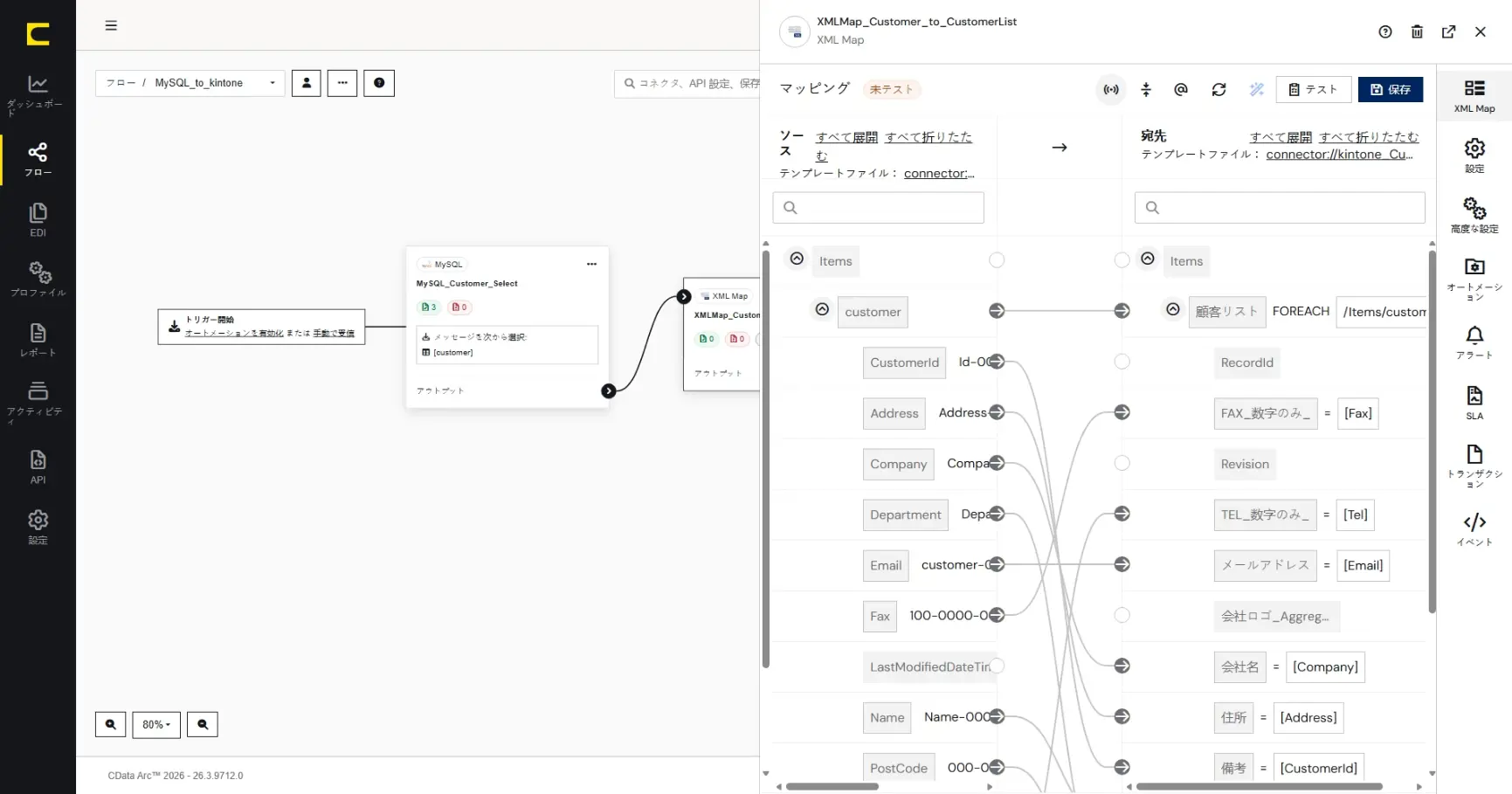This screenshot has width=1512, height=794.
Task: Click the broadcast signal mapping icon
Action: pyautogui.click(x=1111, y=89)
